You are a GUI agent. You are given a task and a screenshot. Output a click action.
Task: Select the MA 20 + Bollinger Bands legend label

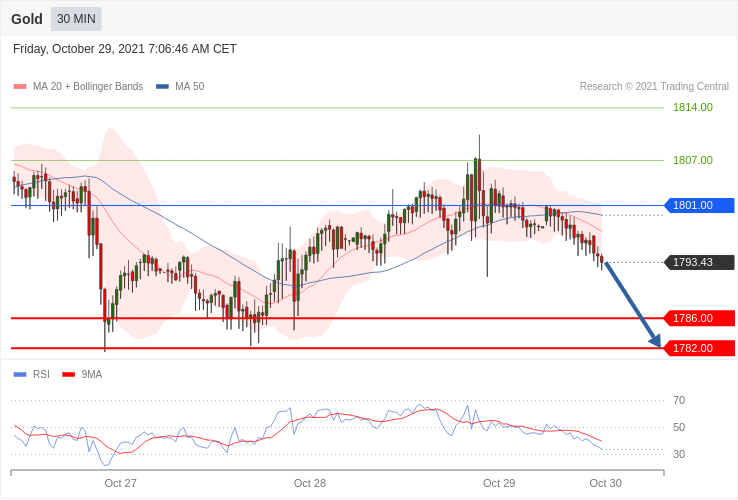pyautogui.click(x=88, y=87)
